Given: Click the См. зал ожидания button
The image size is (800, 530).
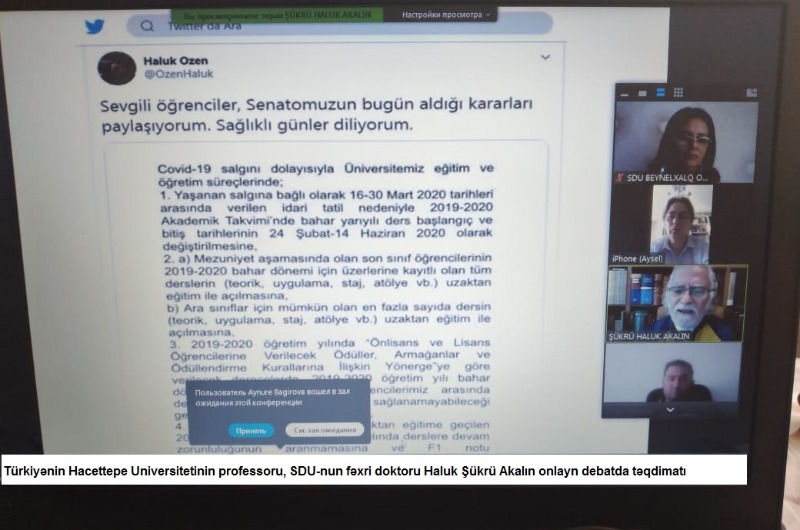Looking at the screenshot, I should (x=326, y=430).
